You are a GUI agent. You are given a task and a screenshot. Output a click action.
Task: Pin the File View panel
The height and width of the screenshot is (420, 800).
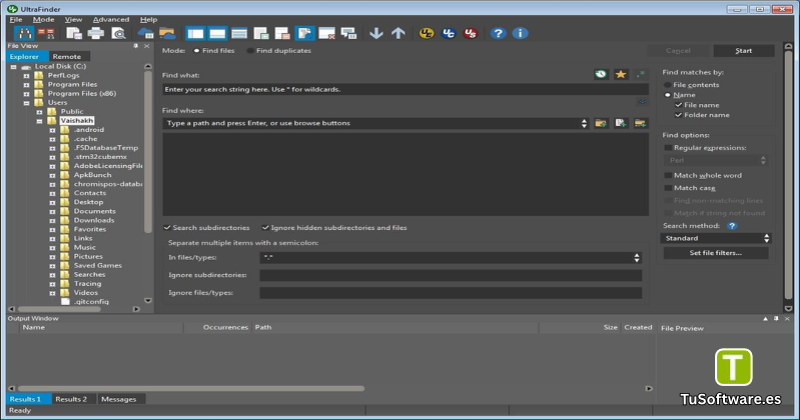pos(136,46)
